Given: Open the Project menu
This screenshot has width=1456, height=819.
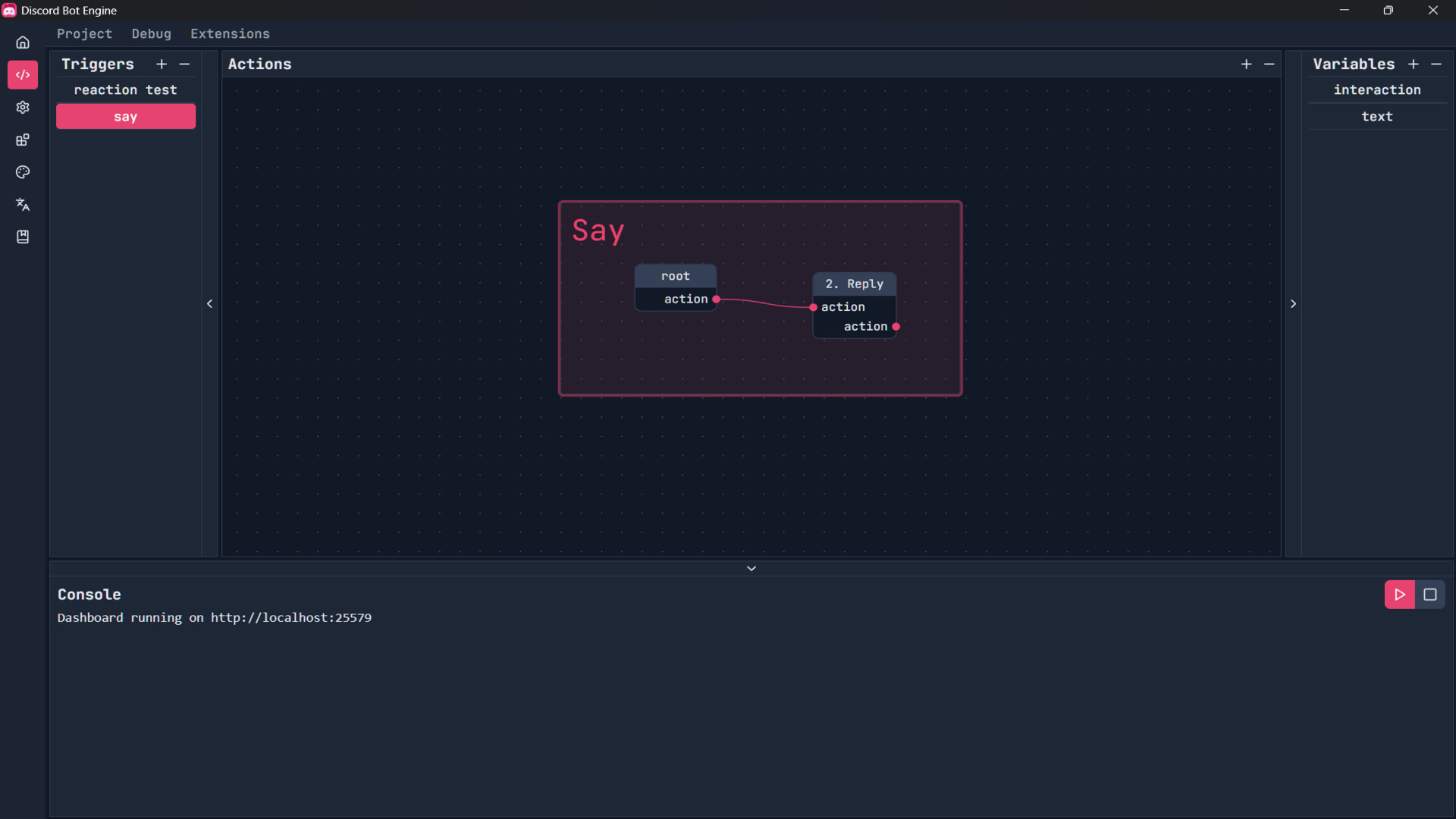Looking at the screenshot, I should [x=83, y=33].
